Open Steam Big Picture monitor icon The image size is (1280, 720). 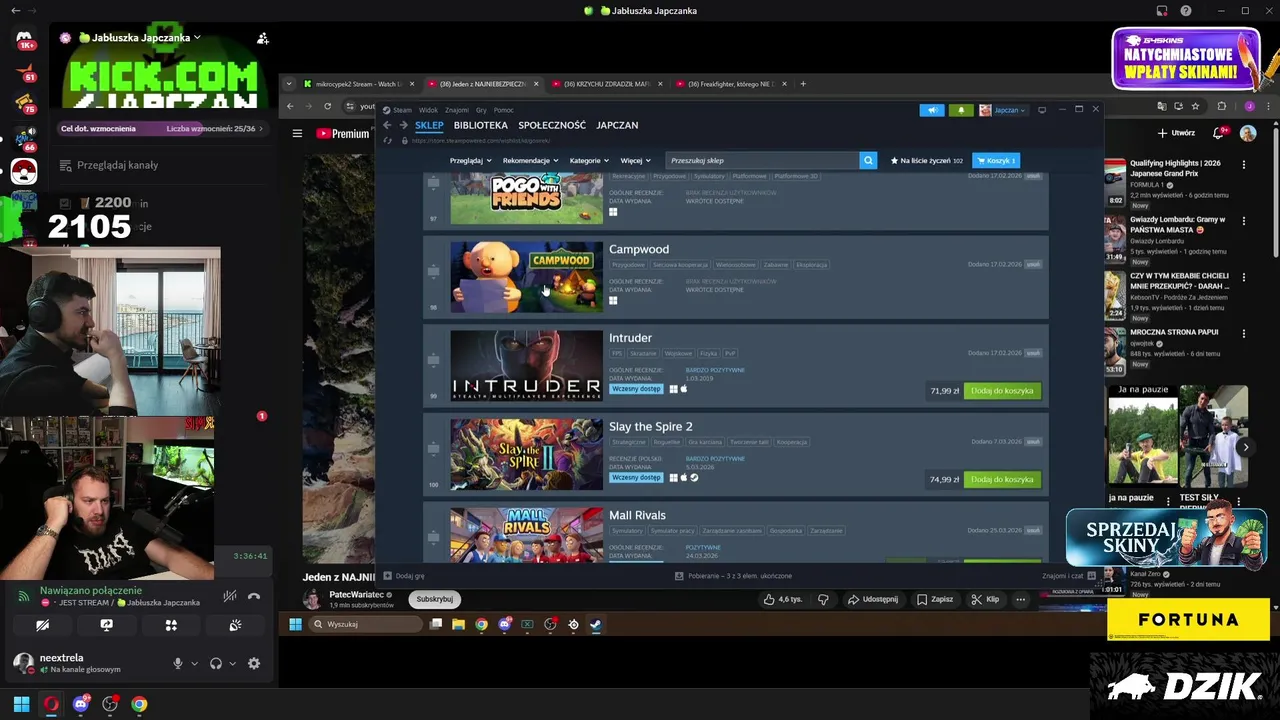click(x=1042, y=110)
